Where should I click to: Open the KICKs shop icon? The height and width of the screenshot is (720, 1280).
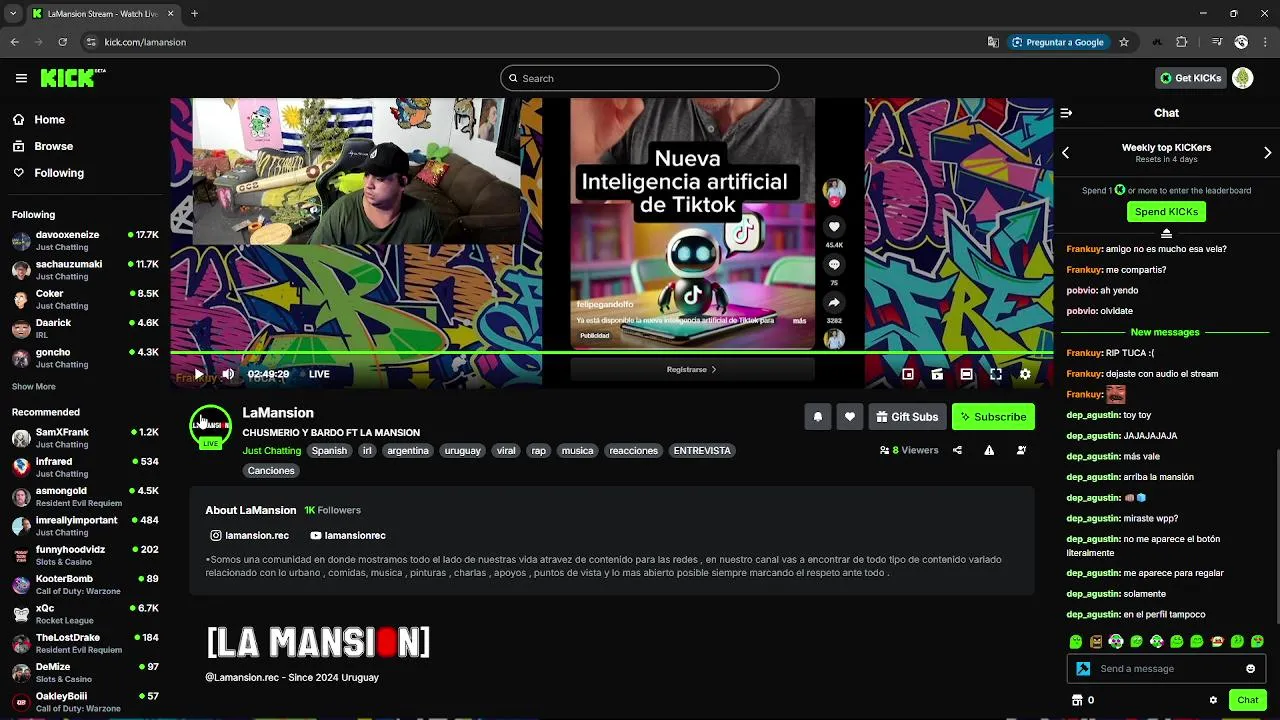click(x=1077, y=700)
